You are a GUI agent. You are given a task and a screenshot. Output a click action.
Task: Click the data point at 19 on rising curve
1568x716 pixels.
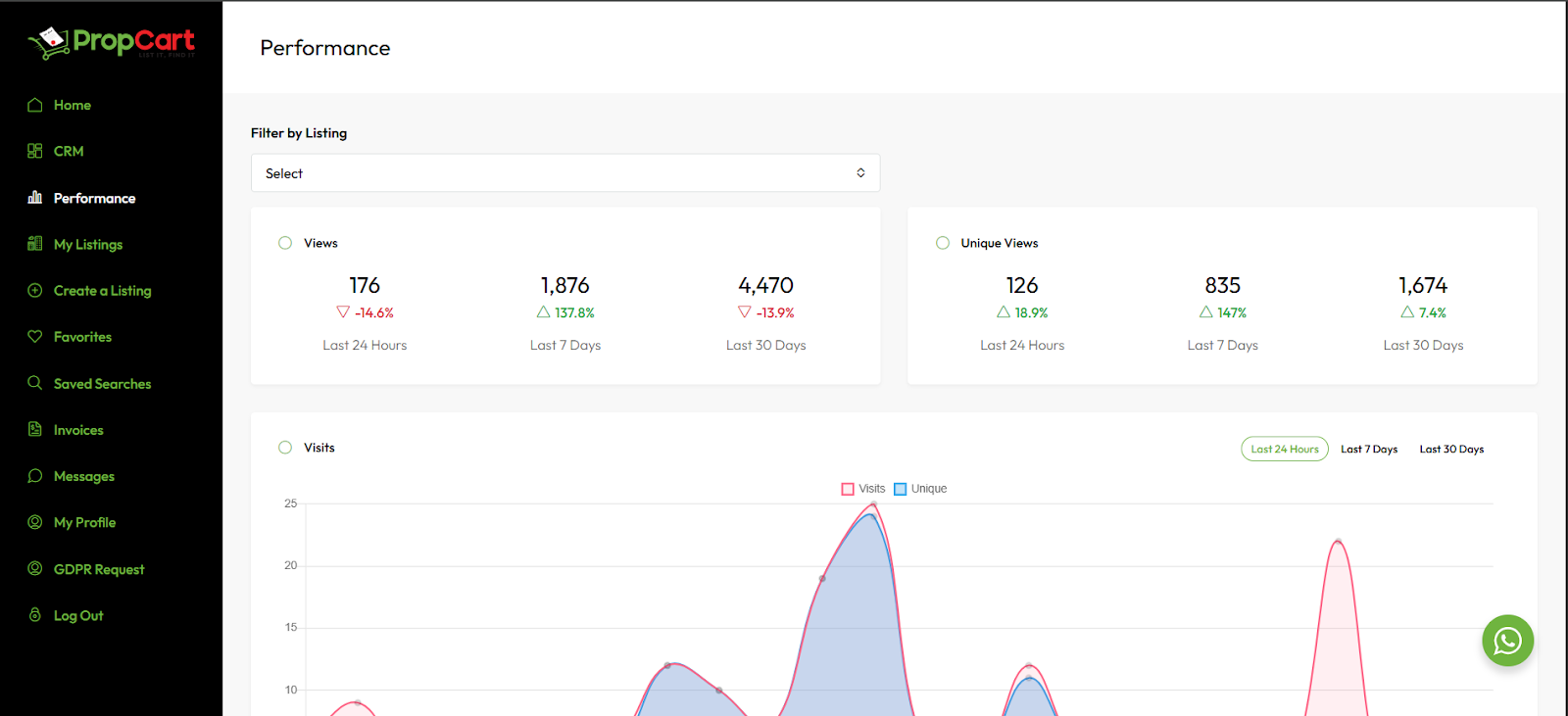(822, 578)
